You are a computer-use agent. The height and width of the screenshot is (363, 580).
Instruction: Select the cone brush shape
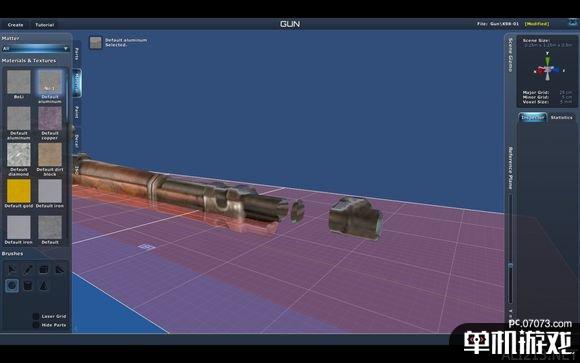[44, 285]
